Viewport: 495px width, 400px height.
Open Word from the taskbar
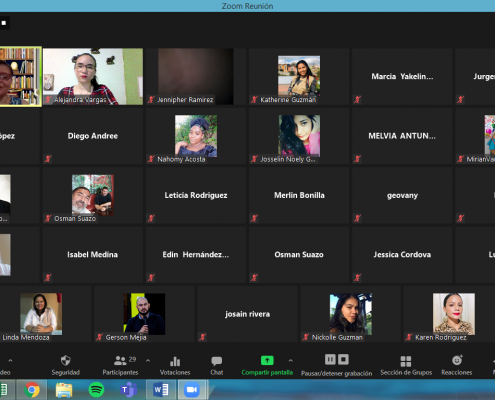click(x=161, y=390)
